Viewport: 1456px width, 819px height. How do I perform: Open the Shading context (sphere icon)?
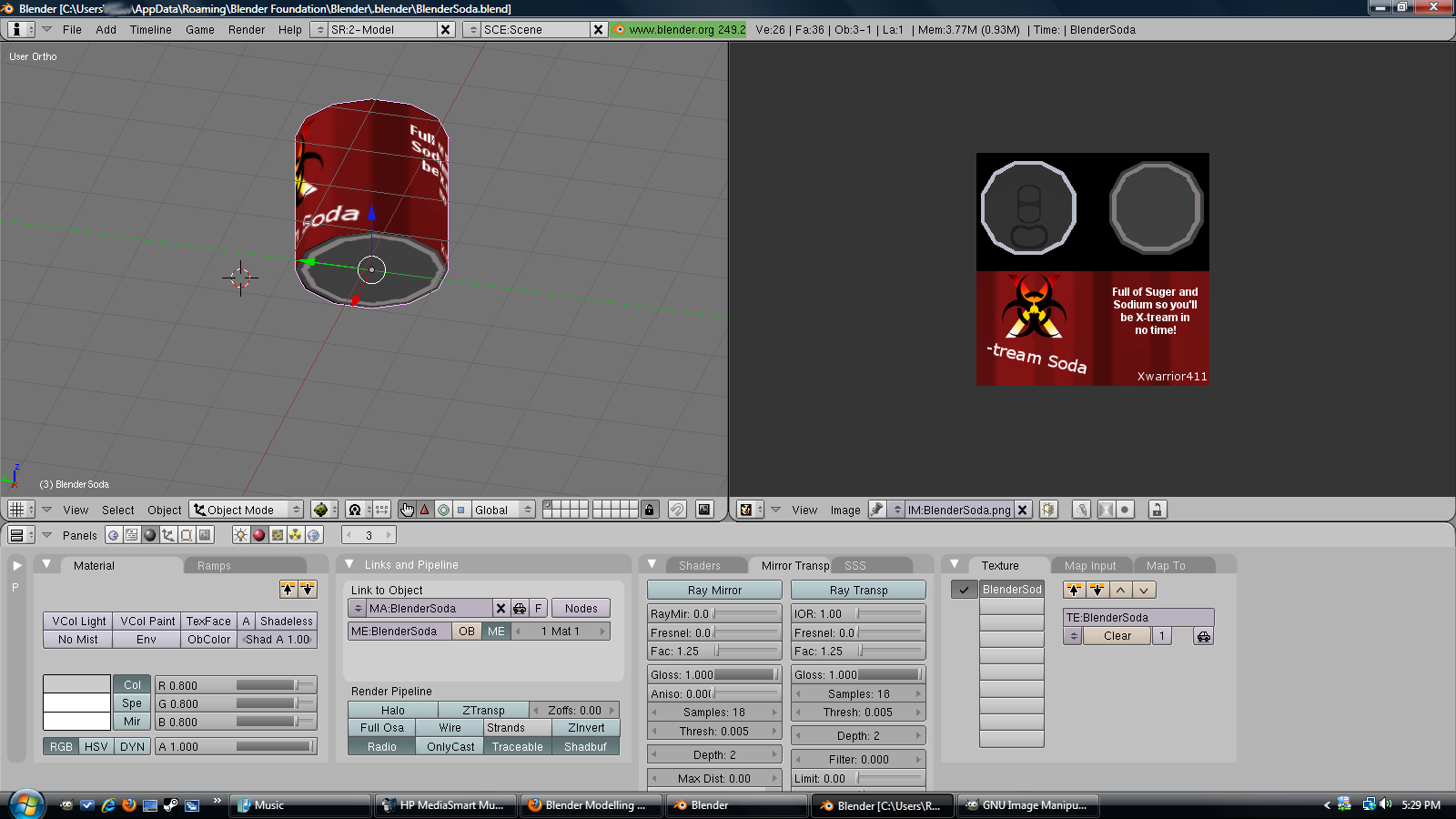click(x=150, y=535)
